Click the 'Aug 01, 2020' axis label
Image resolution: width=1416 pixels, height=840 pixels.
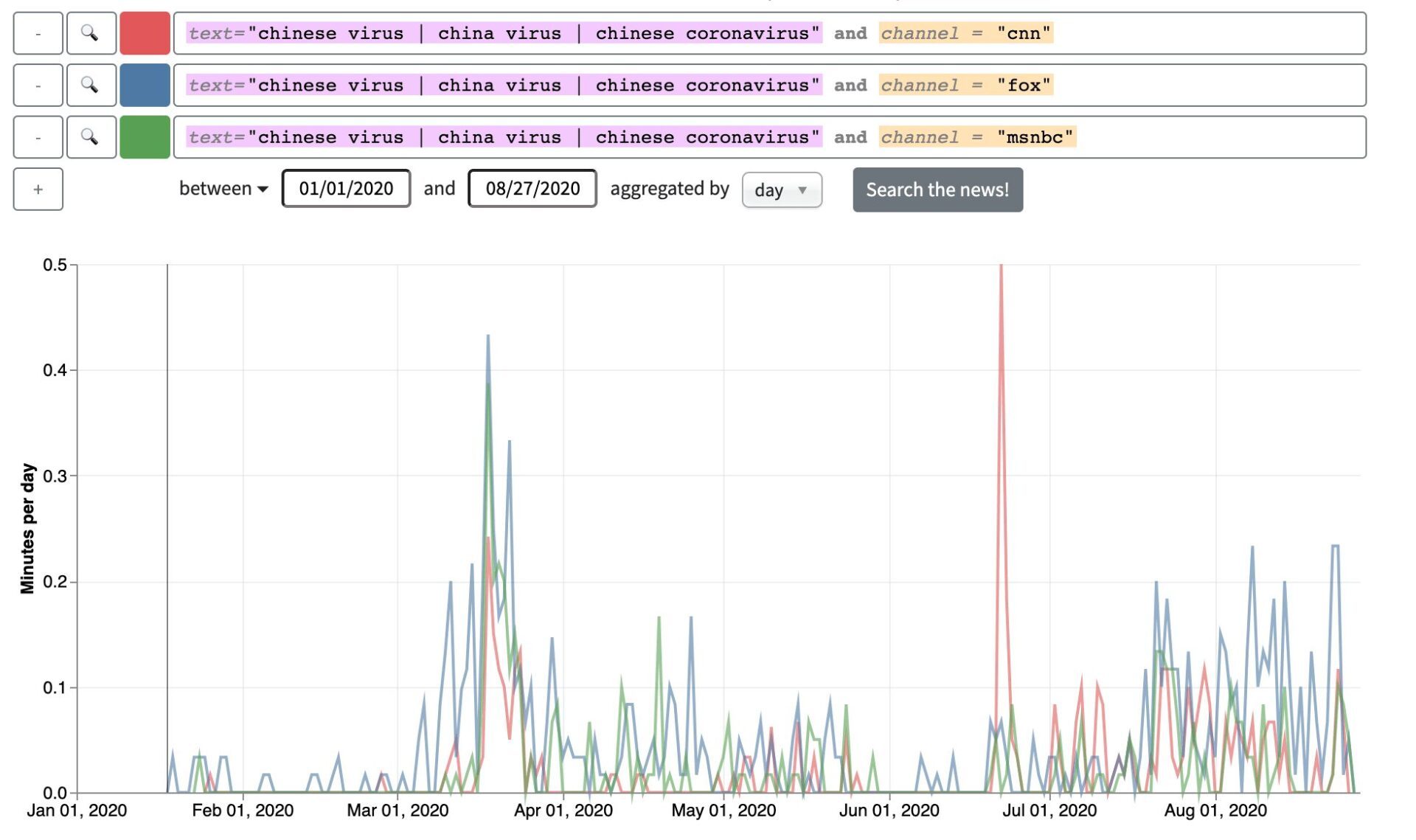tap(1215, 811)
